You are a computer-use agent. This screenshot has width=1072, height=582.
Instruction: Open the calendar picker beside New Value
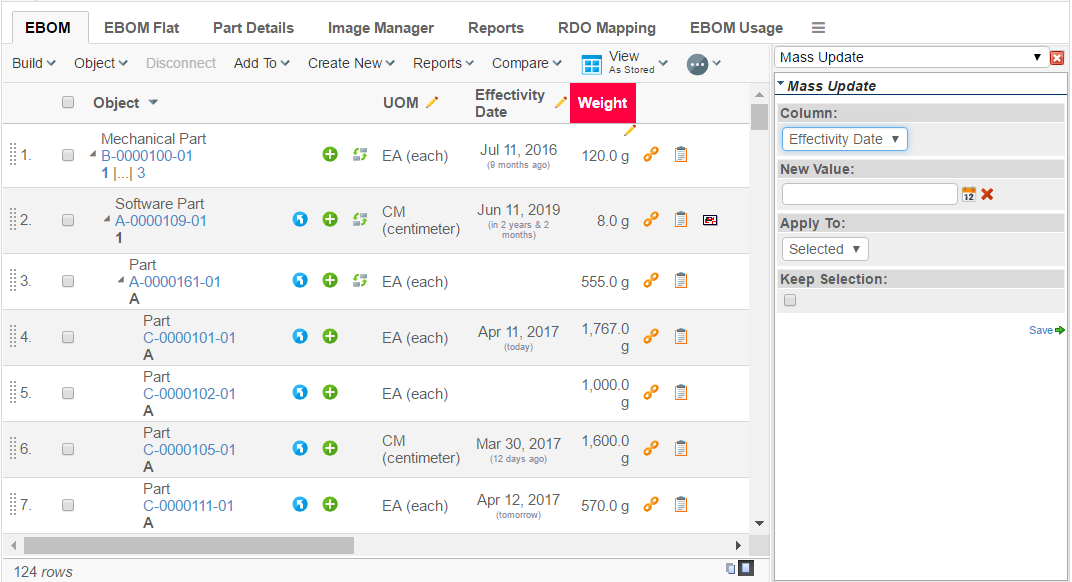(x=968, y=194)
